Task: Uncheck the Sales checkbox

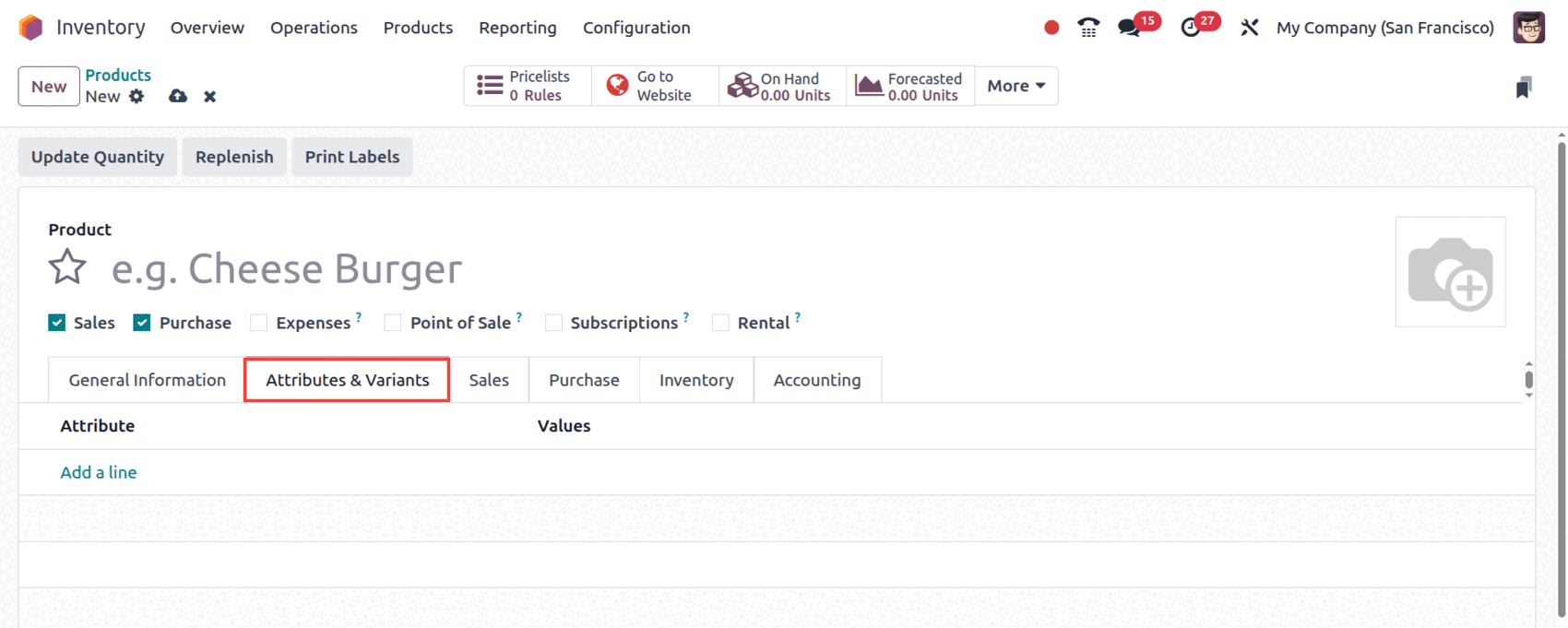Action: point(57,323)
